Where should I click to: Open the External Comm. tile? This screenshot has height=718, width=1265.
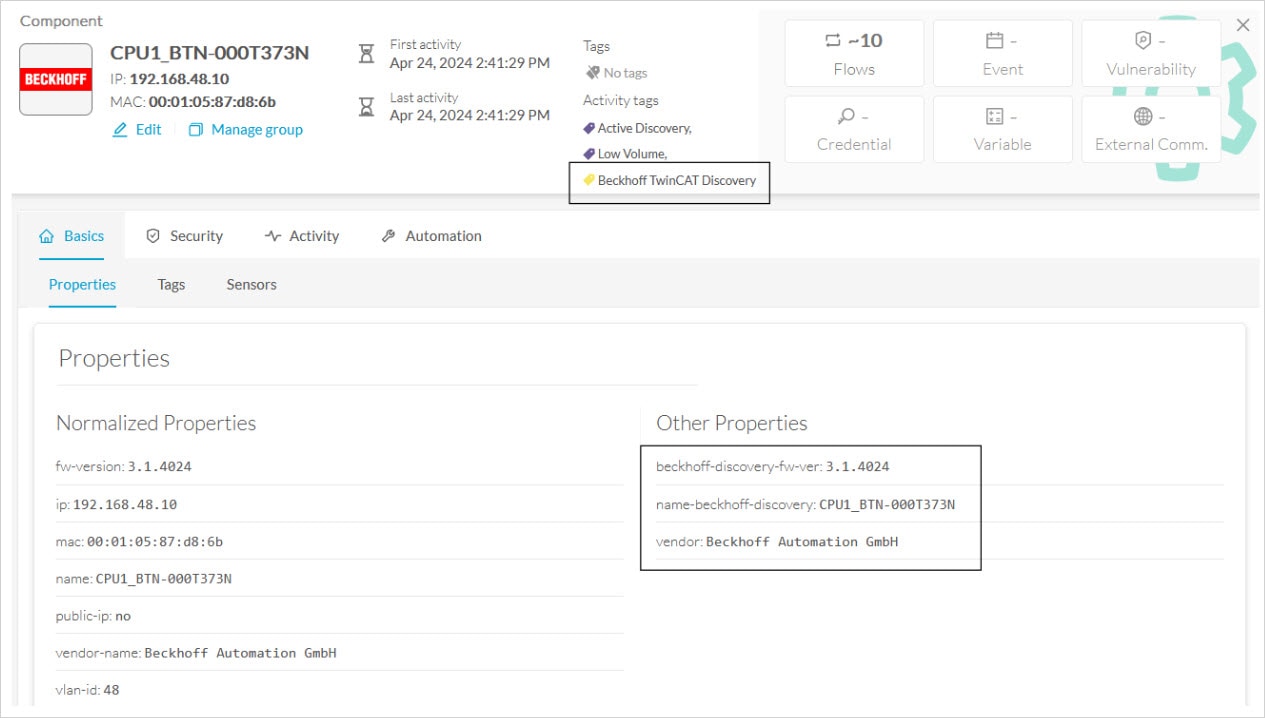tap(1151, 129)
